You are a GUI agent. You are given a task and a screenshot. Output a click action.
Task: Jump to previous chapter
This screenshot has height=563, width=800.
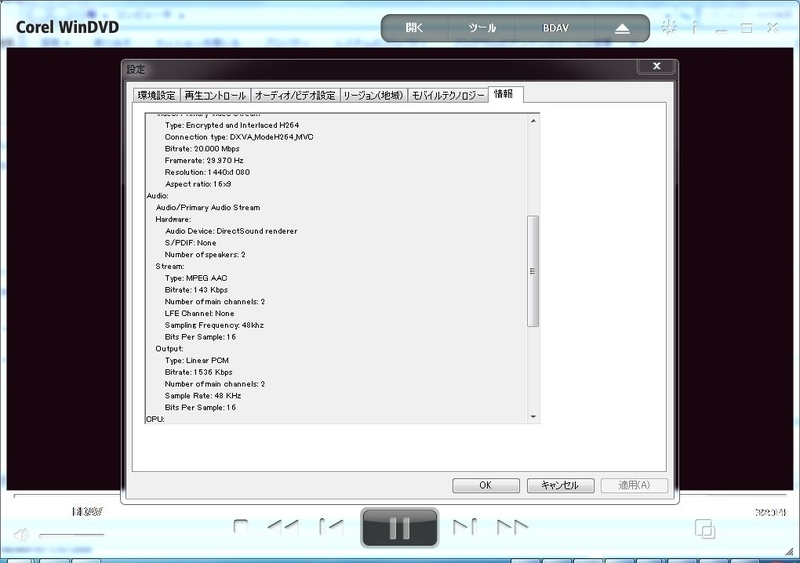pos(331,526)
